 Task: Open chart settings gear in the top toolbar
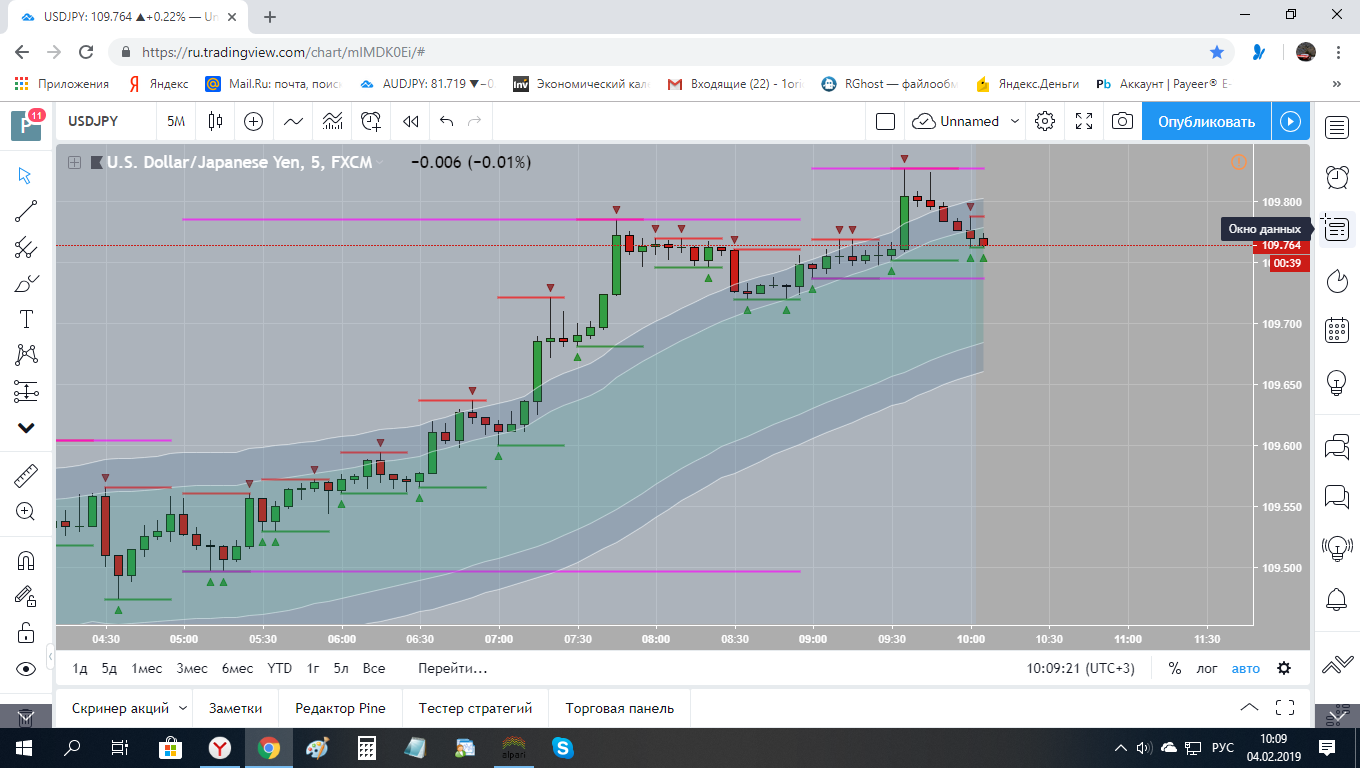pyautogui.click(x=1045, y=121)
